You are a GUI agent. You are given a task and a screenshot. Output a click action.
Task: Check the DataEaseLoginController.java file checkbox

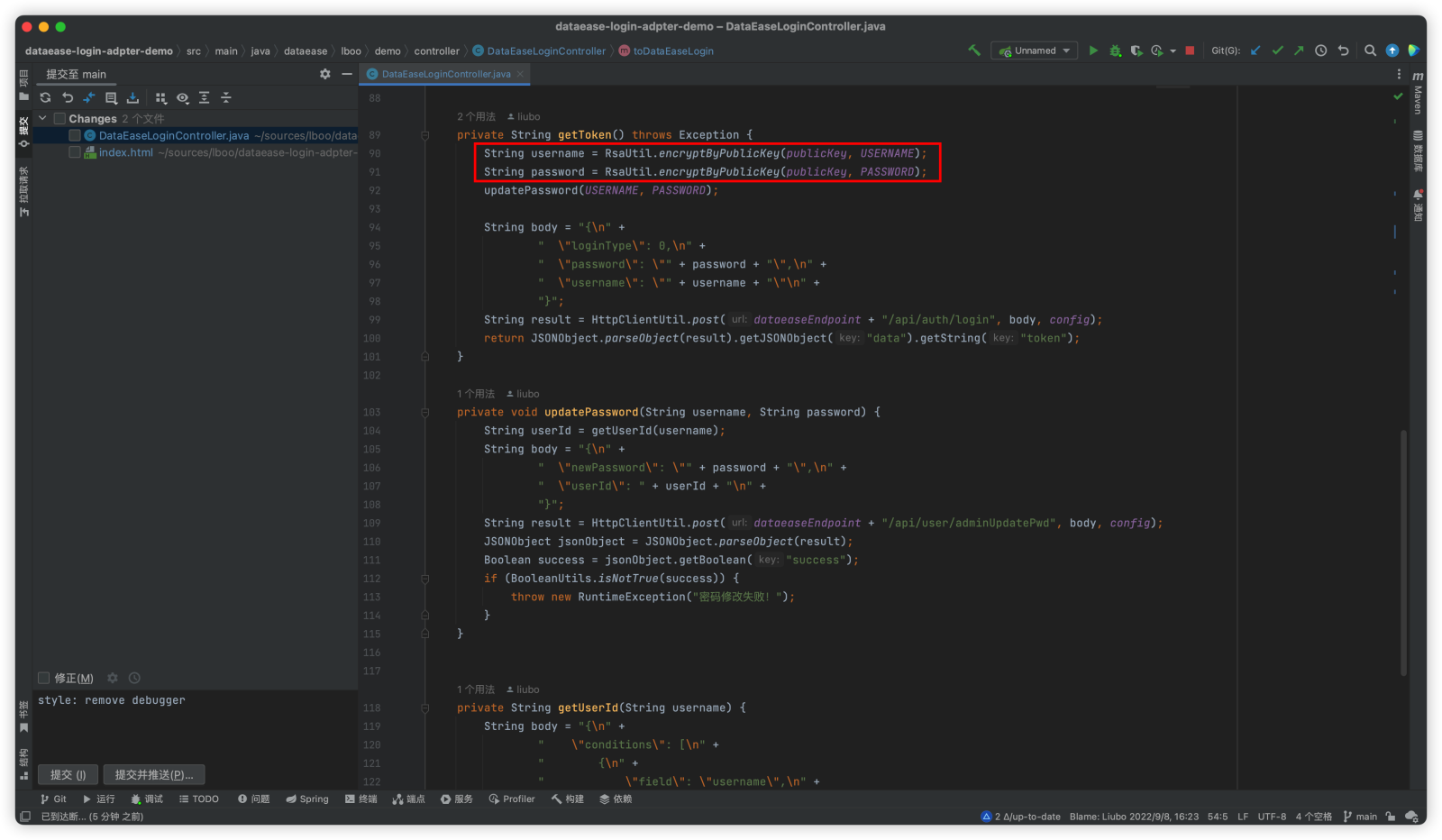pyautogui.click(x=75, y=135)
